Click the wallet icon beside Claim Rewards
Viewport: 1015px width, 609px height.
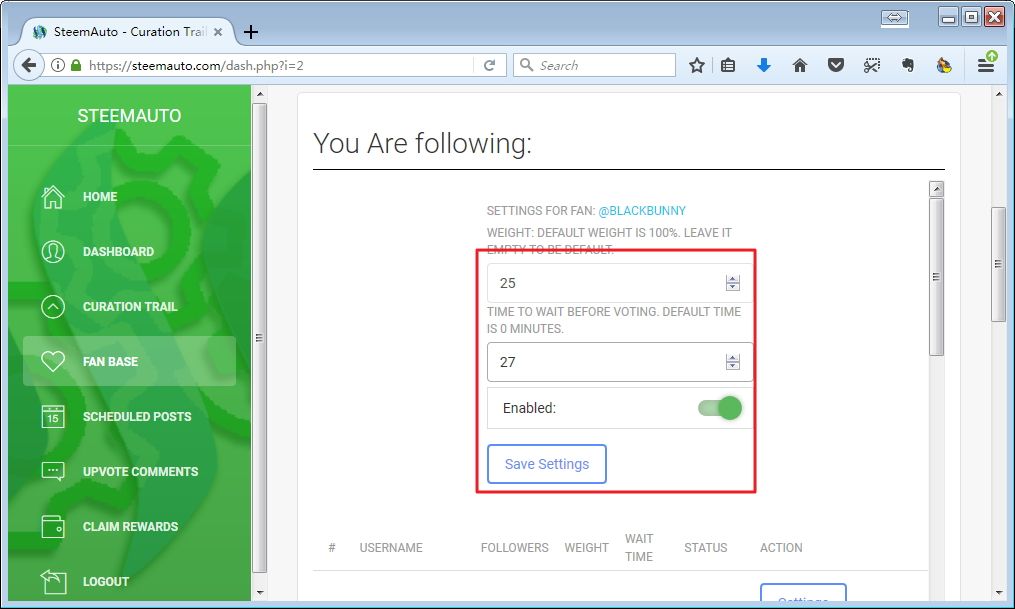(53, 526)
